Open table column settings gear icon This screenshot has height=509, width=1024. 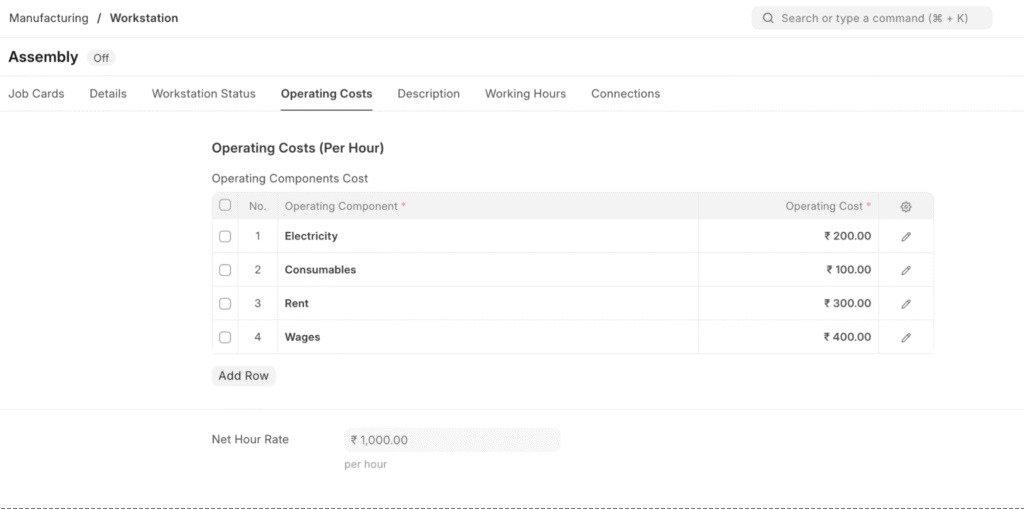[905, 207]
